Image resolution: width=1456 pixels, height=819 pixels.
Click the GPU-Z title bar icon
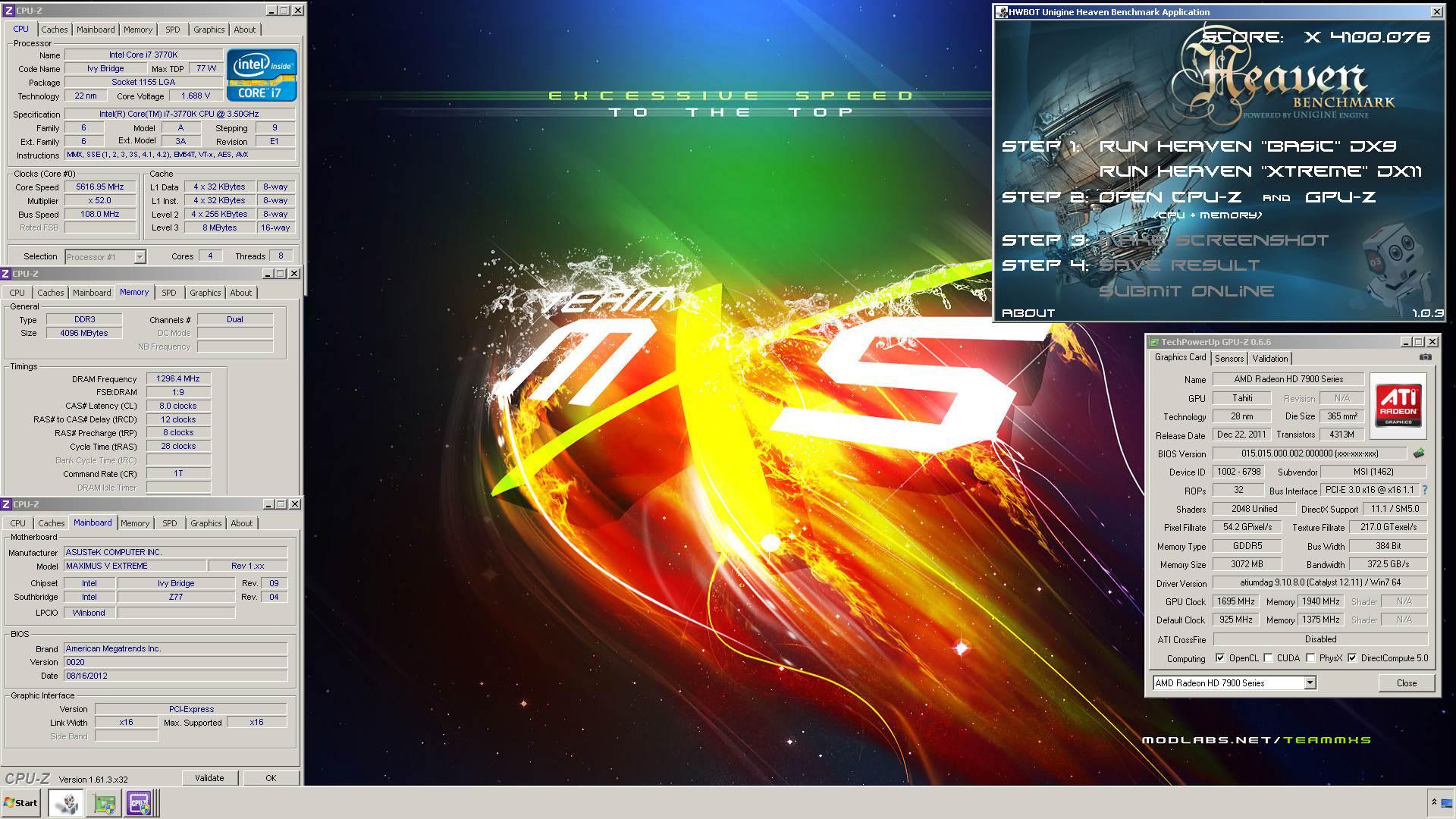tap(1153, 342)
